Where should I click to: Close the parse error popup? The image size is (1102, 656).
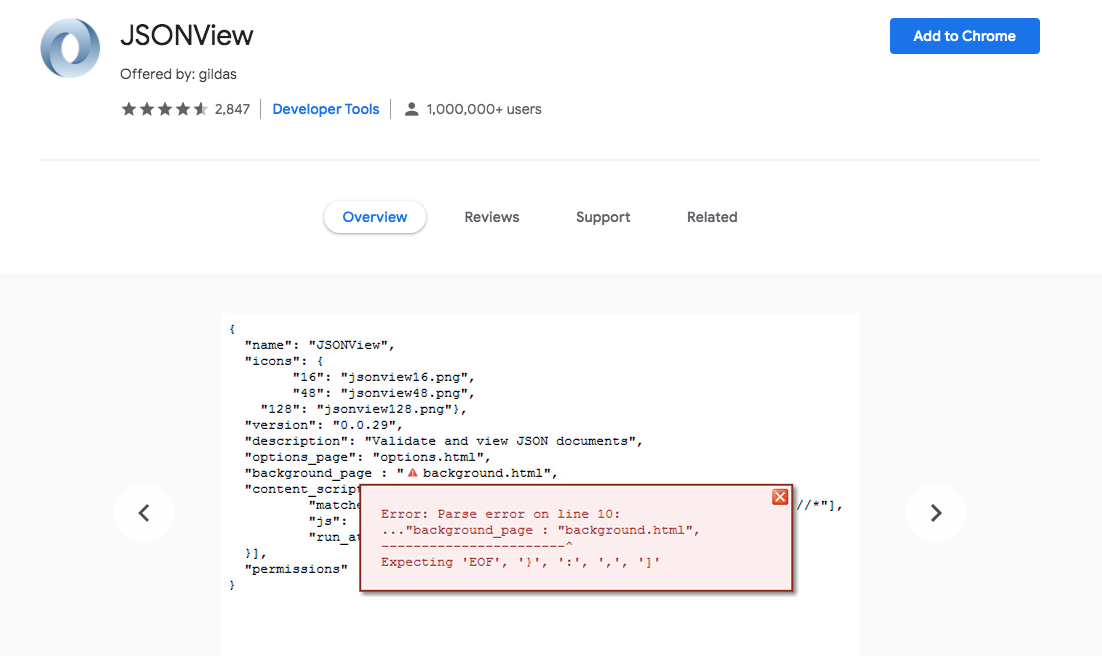780,497
